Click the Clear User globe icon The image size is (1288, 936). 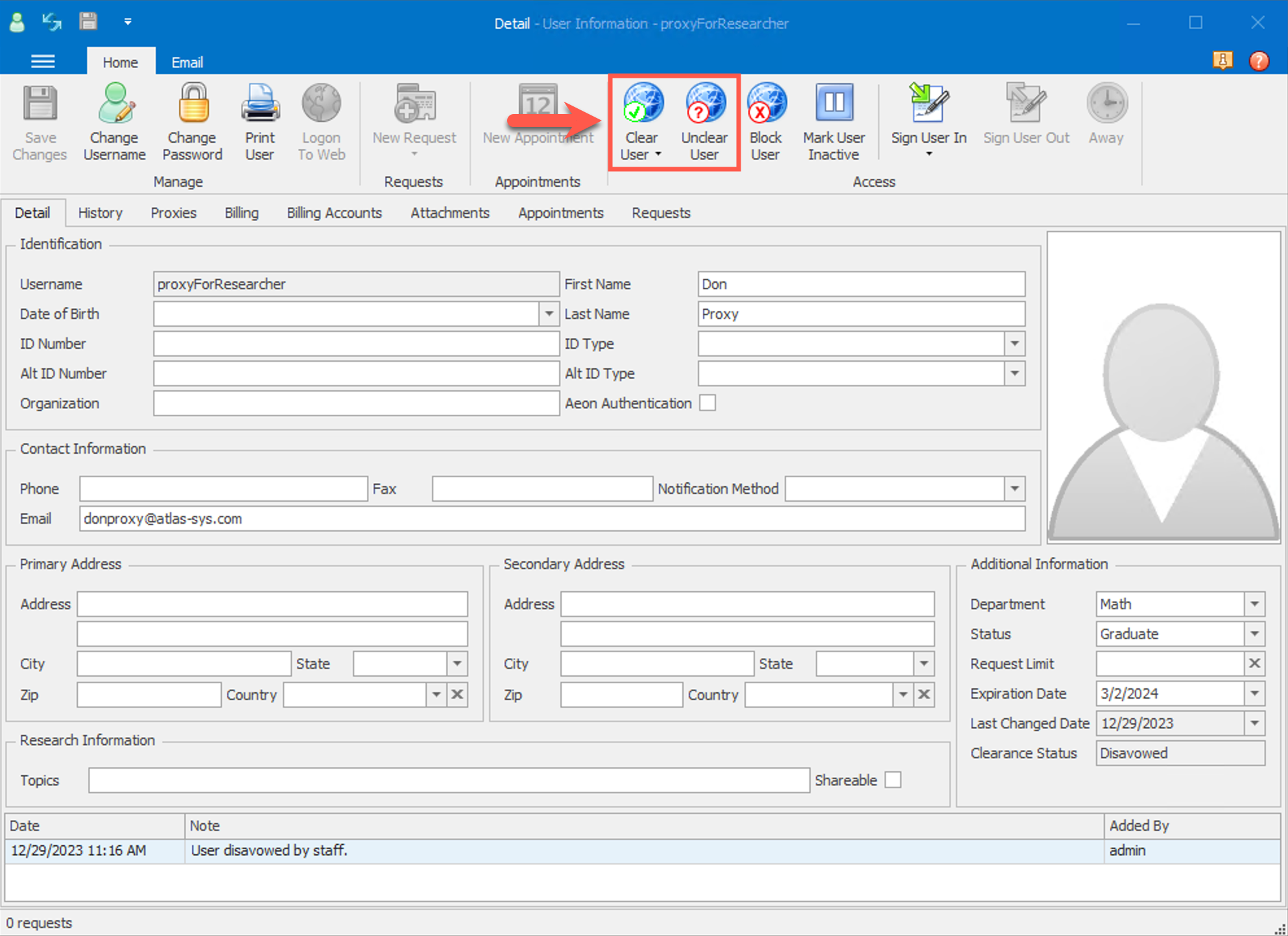(x=641, y=104)
